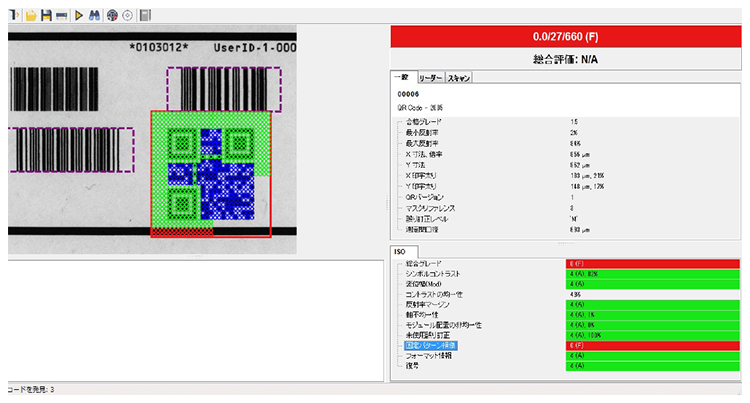The height and width of the screenshot is (403, 750).
Task: Select the 一般 tab
Action: [x=401, y=77]
